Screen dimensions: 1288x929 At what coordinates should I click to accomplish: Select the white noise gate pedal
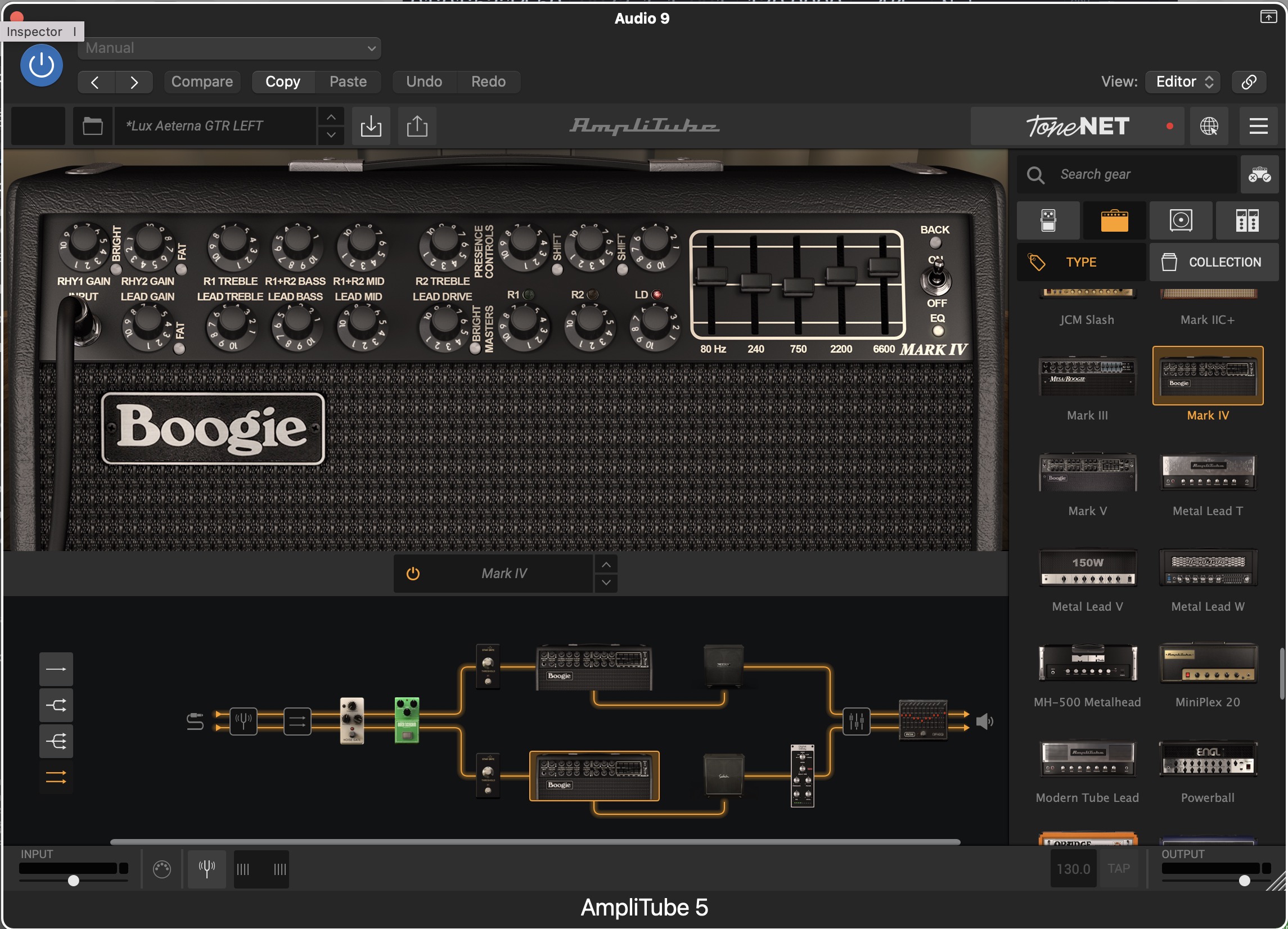pyautogui.click(x=352, y=720)
